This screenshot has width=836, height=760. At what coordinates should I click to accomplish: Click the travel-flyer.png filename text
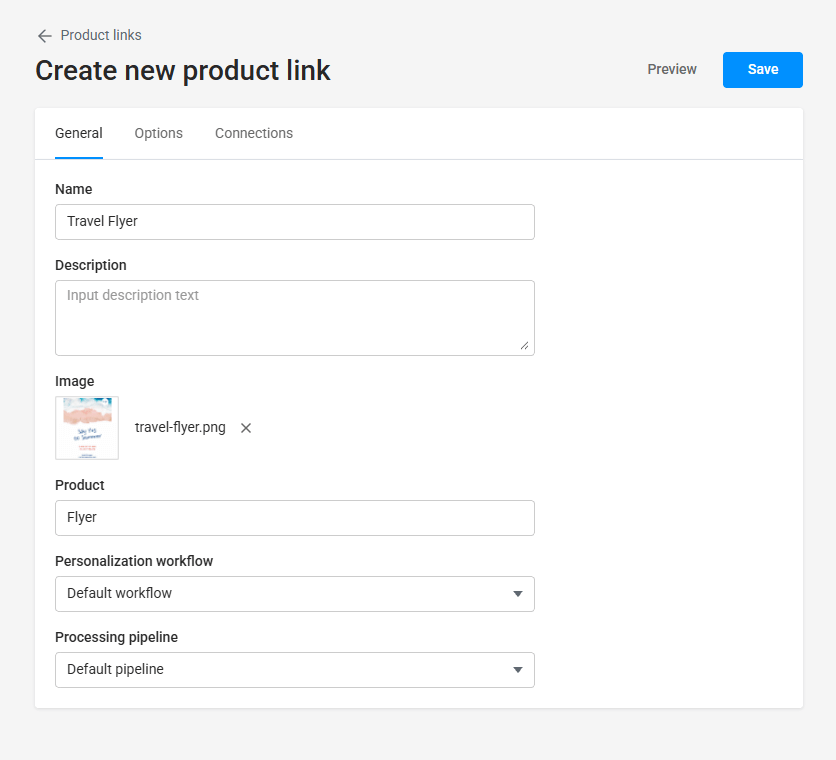[x=181, y=427]
